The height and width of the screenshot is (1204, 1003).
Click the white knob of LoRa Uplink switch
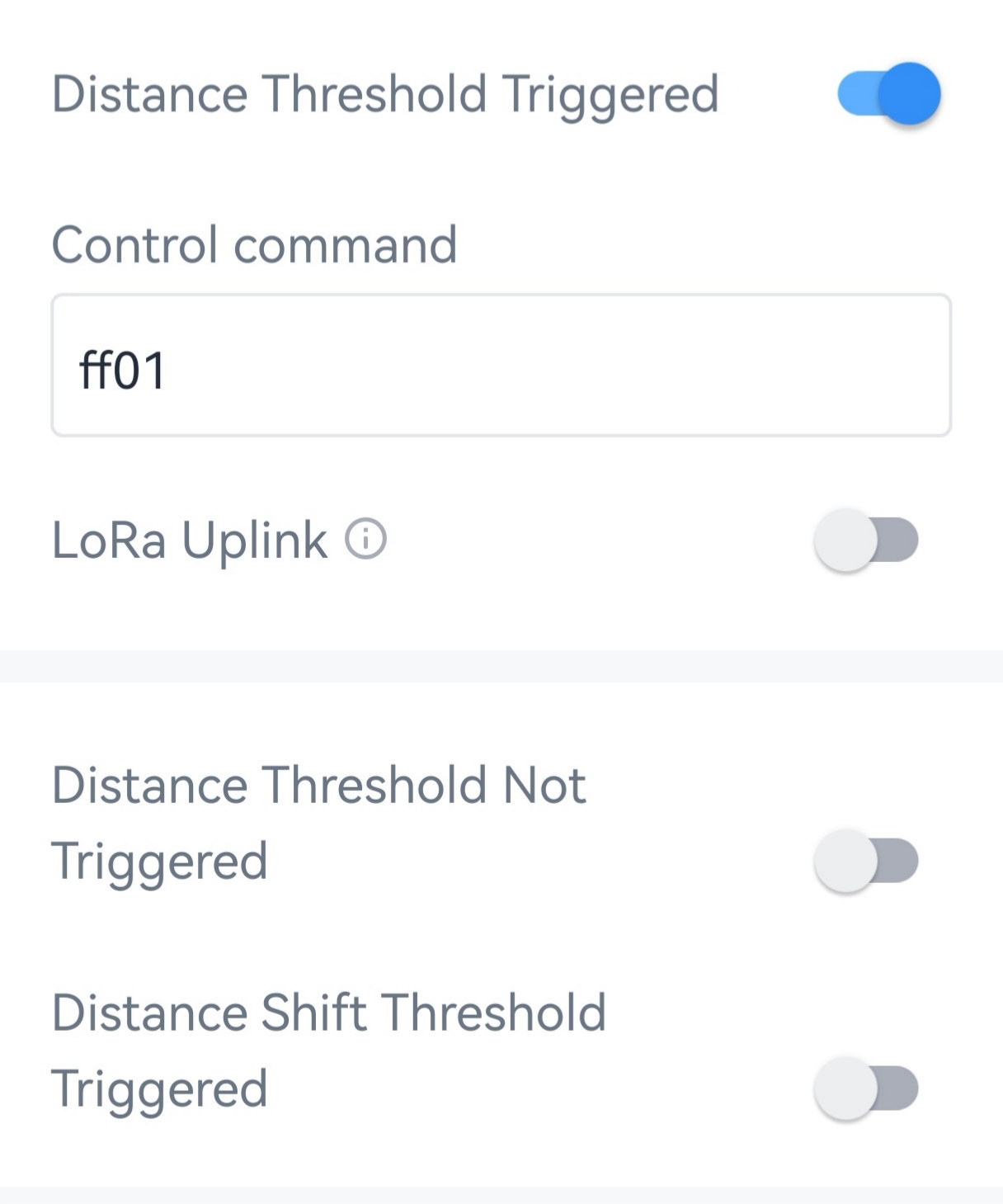(845, 541)
